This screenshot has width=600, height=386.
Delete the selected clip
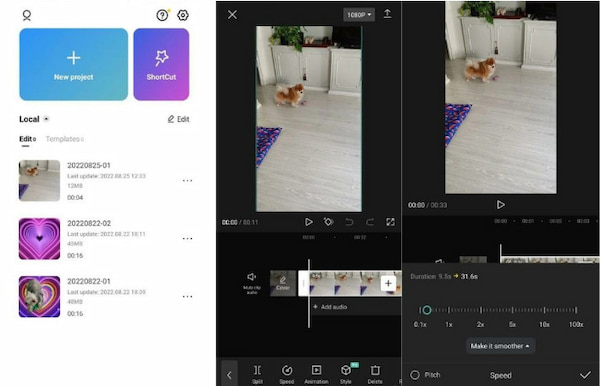(x=375, y=374)
